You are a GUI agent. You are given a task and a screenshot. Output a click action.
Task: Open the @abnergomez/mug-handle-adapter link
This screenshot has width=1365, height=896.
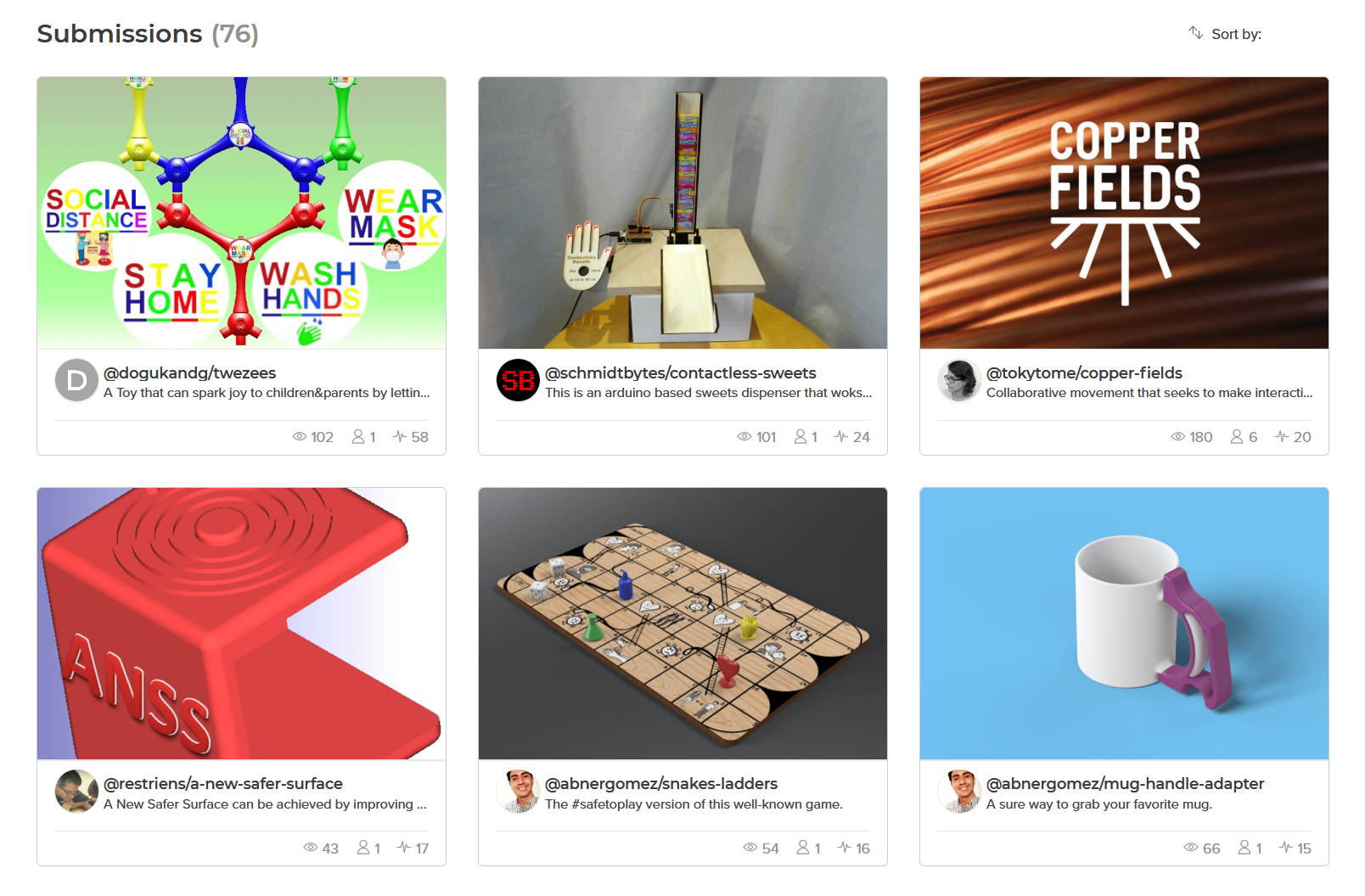1125,783
